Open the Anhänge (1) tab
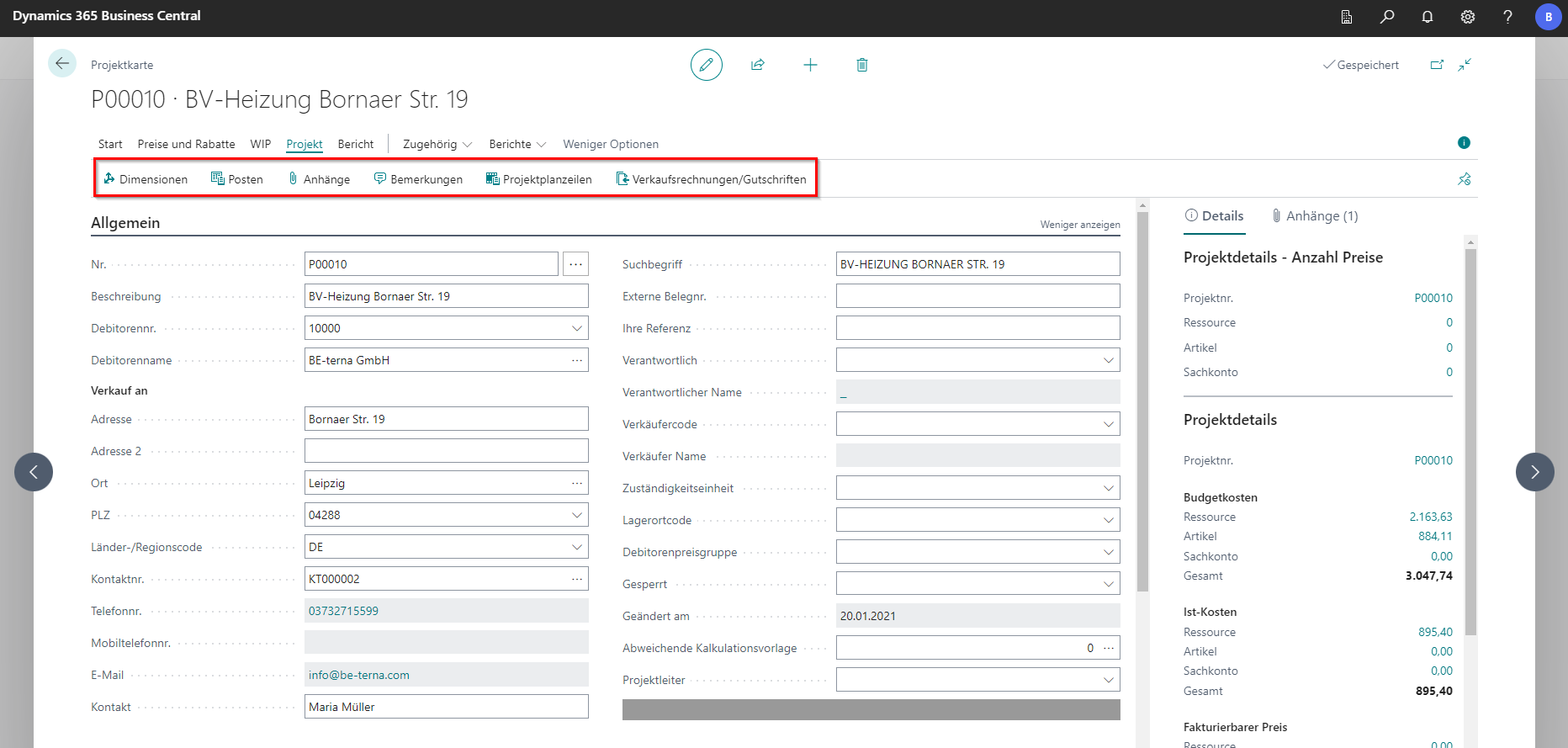Viewport: 1568px width, 748px height. [x=1315, y=216]
